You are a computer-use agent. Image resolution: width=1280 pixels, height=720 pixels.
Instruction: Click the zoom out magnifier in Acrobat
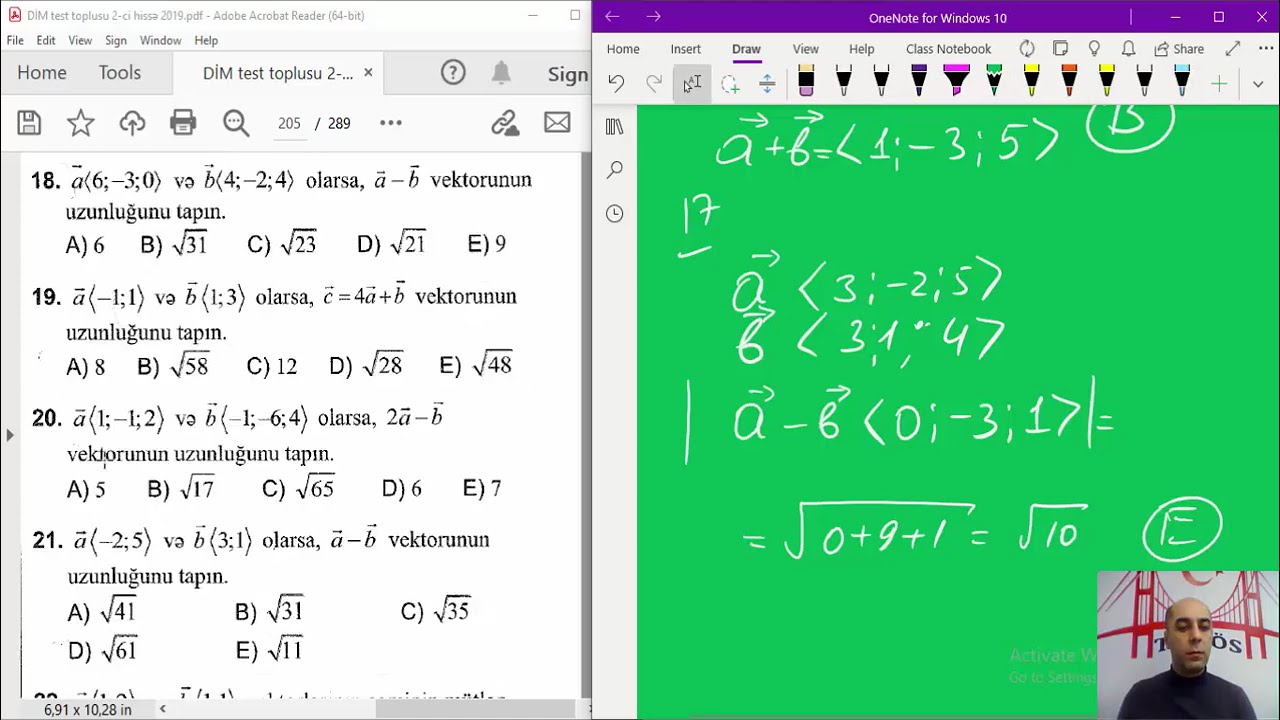(x=236, y=123)
